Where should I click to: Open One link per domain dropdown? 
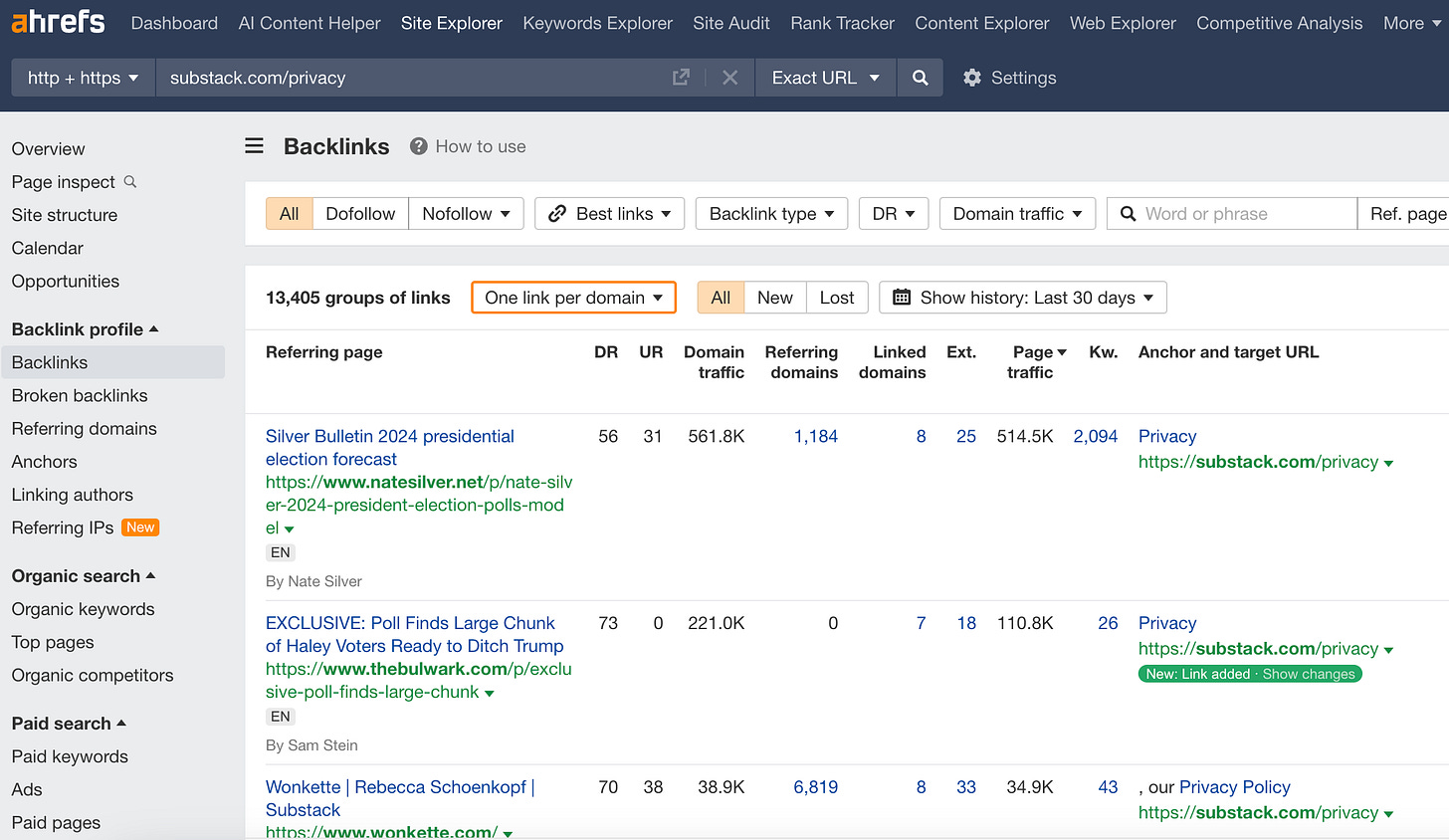[x=573, y=298]
